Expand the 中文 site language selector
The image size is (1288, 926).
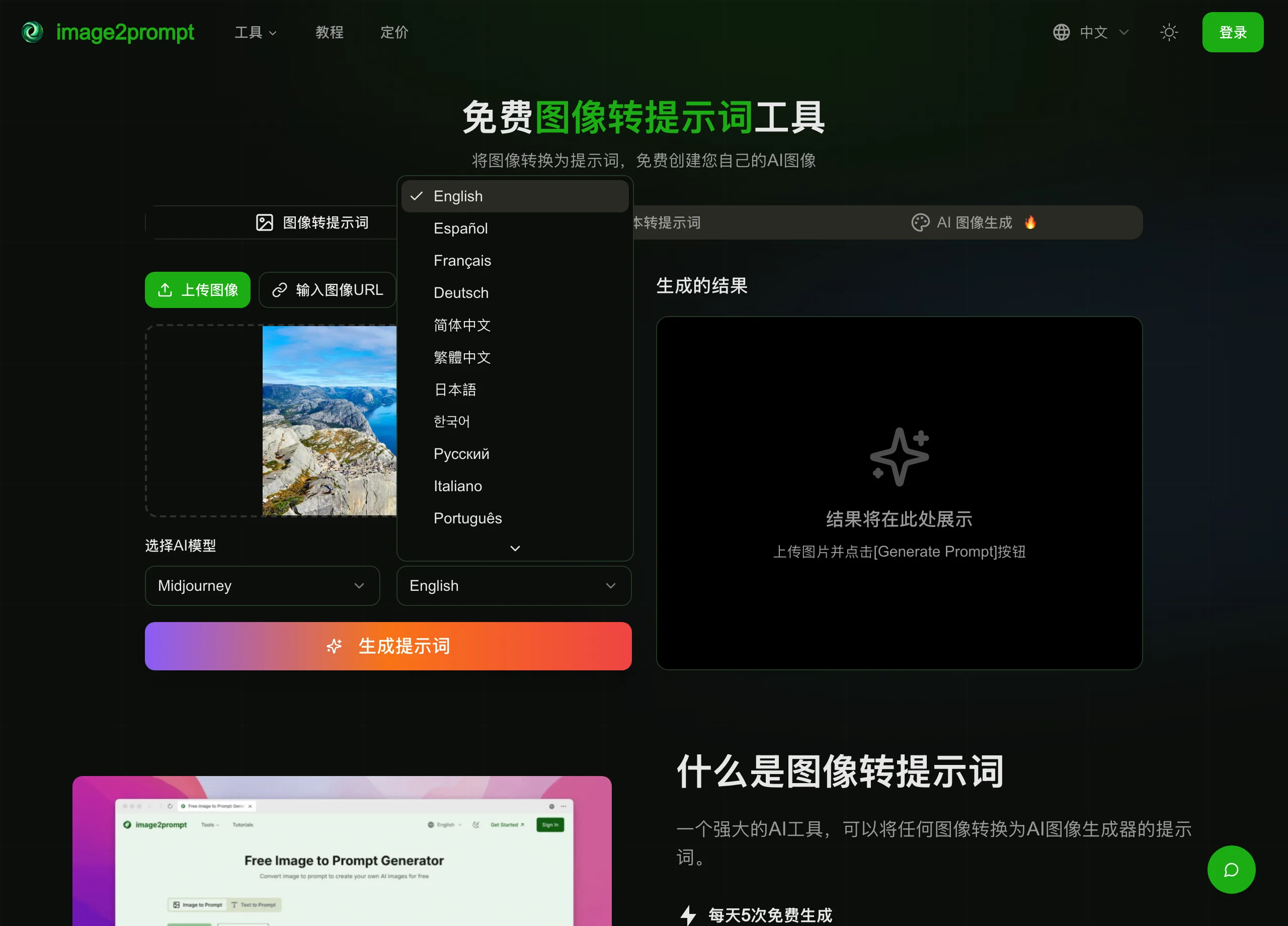click(x=1091, y=32)
